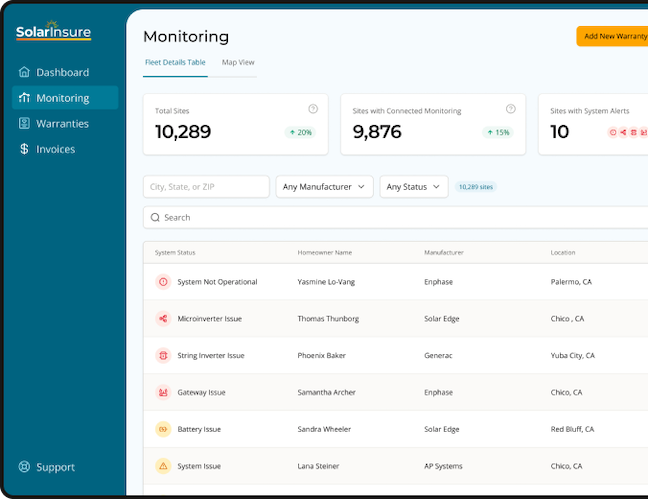Click the Add New Warranty button

[x=613, y=36]
